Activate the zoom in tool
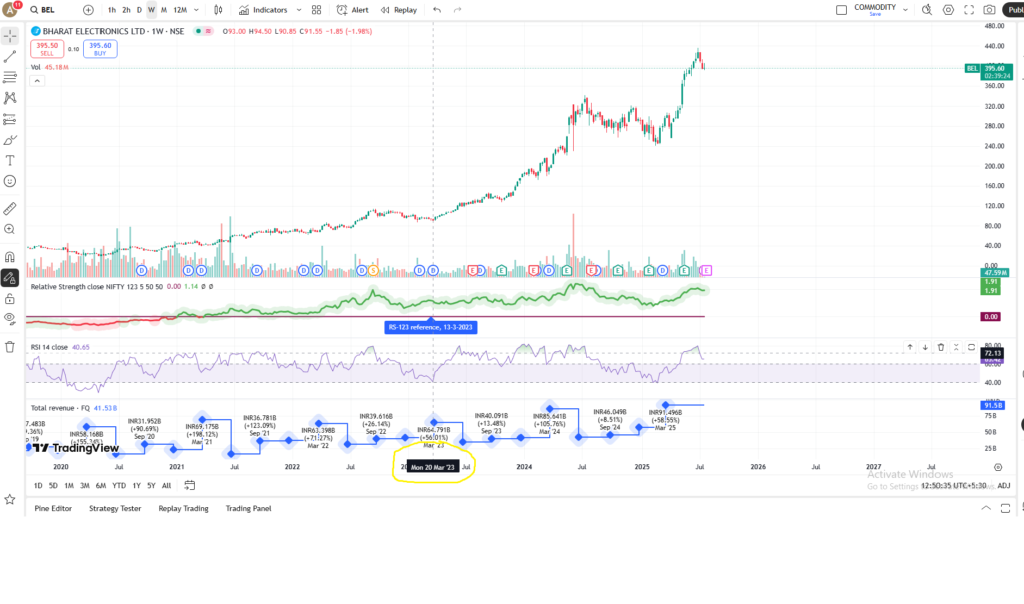Viewport: 1024px width, 604px height. (x=10, y=229)
